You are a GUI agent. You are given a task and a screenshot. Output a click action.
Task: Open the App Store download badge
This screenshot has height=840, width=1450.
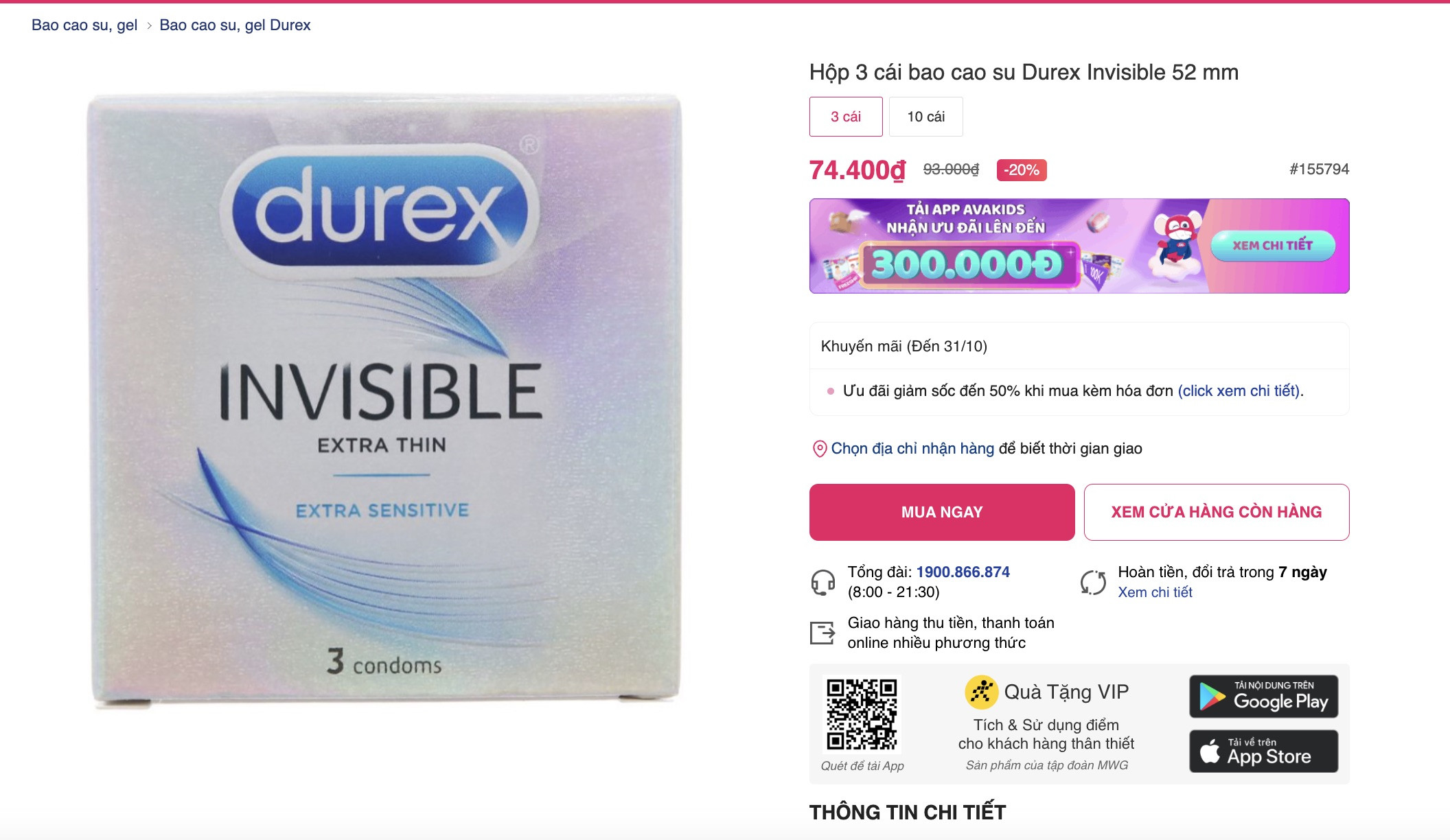[1264, 751]
